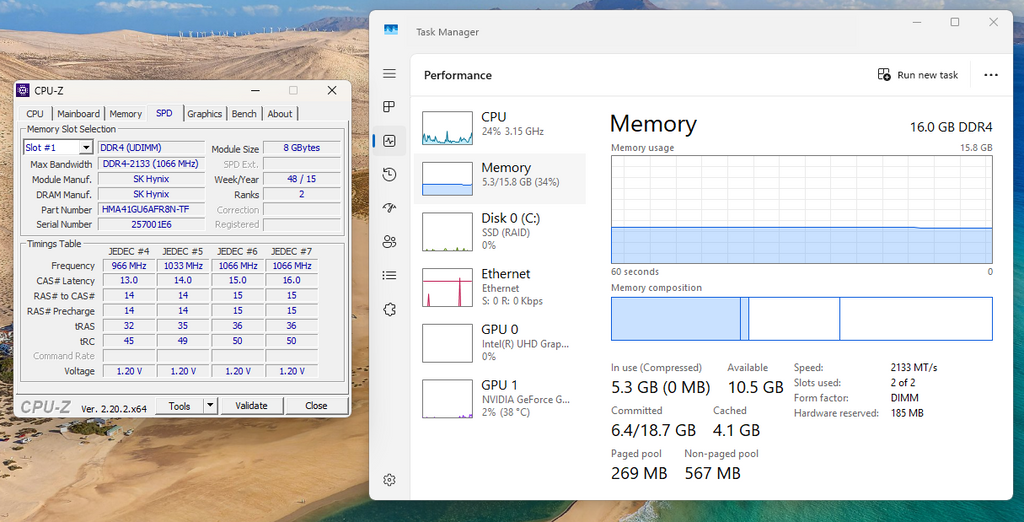Click the JEDEC #4 frequency 966 MHz cell
Image resolution: width=1024 pixels, height=522 pixels.
[x=129, y=266]
